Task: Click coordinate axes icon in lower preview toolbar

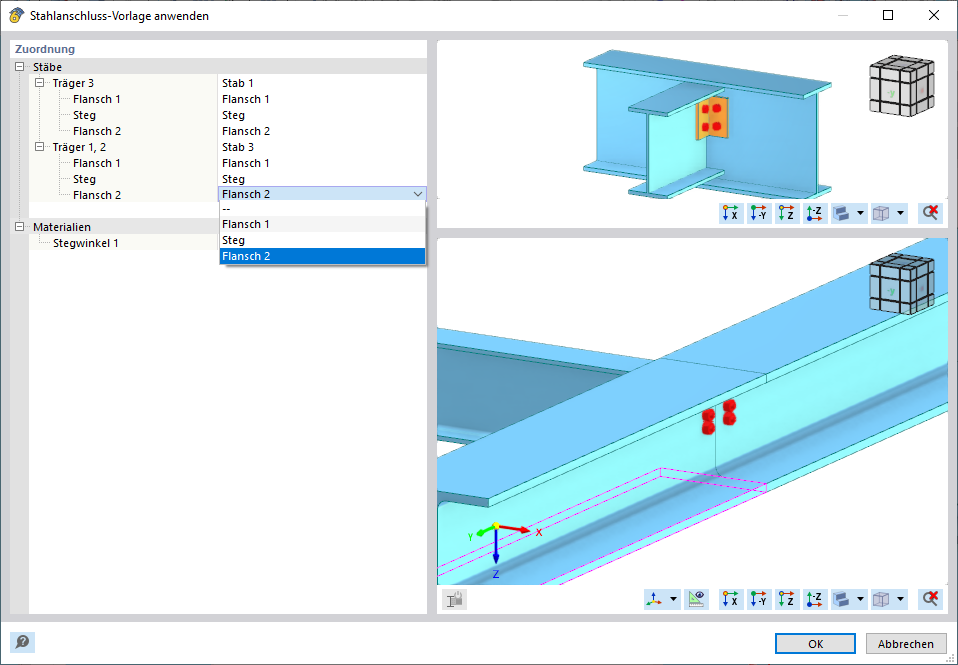Action: point(655,599)
